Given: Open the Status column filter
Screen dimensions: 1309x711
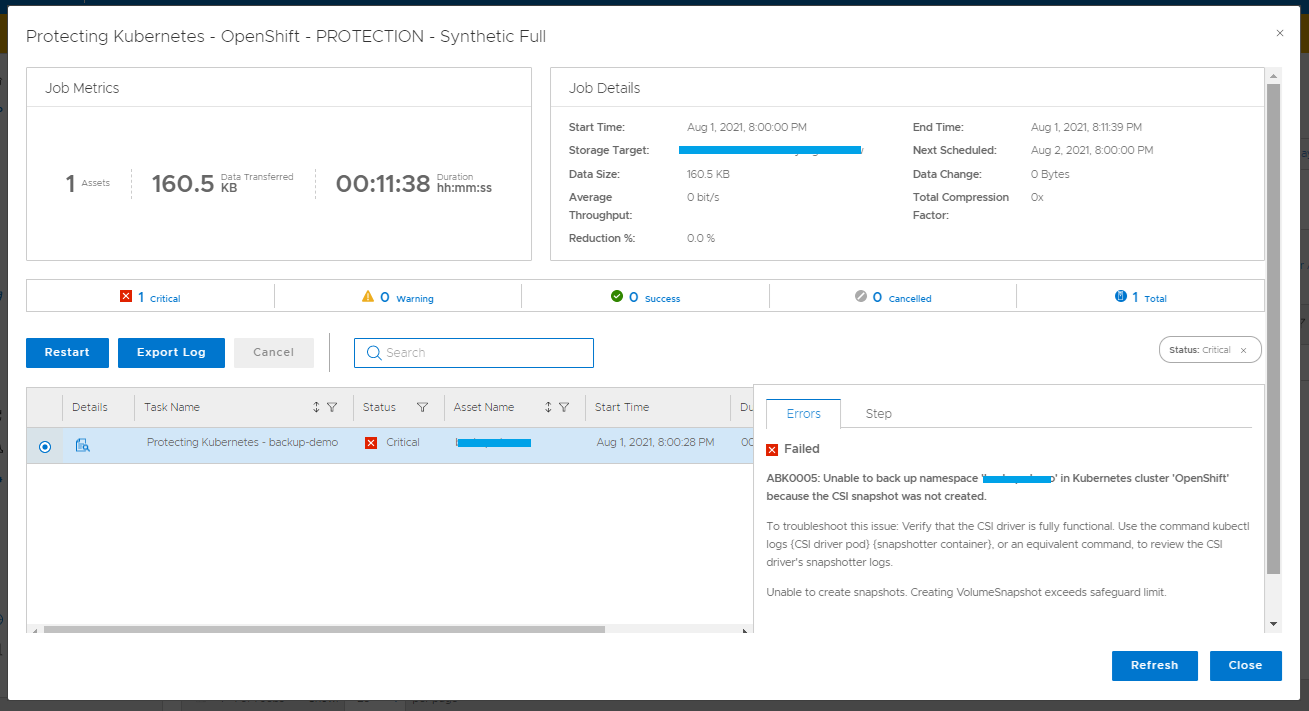Looking at the screenshot, I should 422,407.
